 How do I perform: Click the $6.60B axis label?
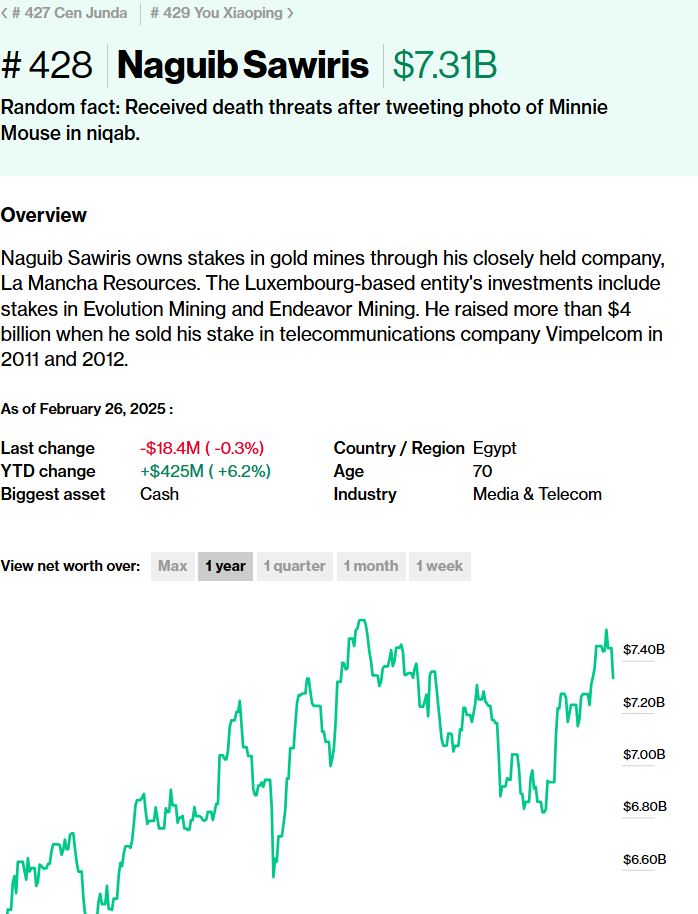point(643,859)
